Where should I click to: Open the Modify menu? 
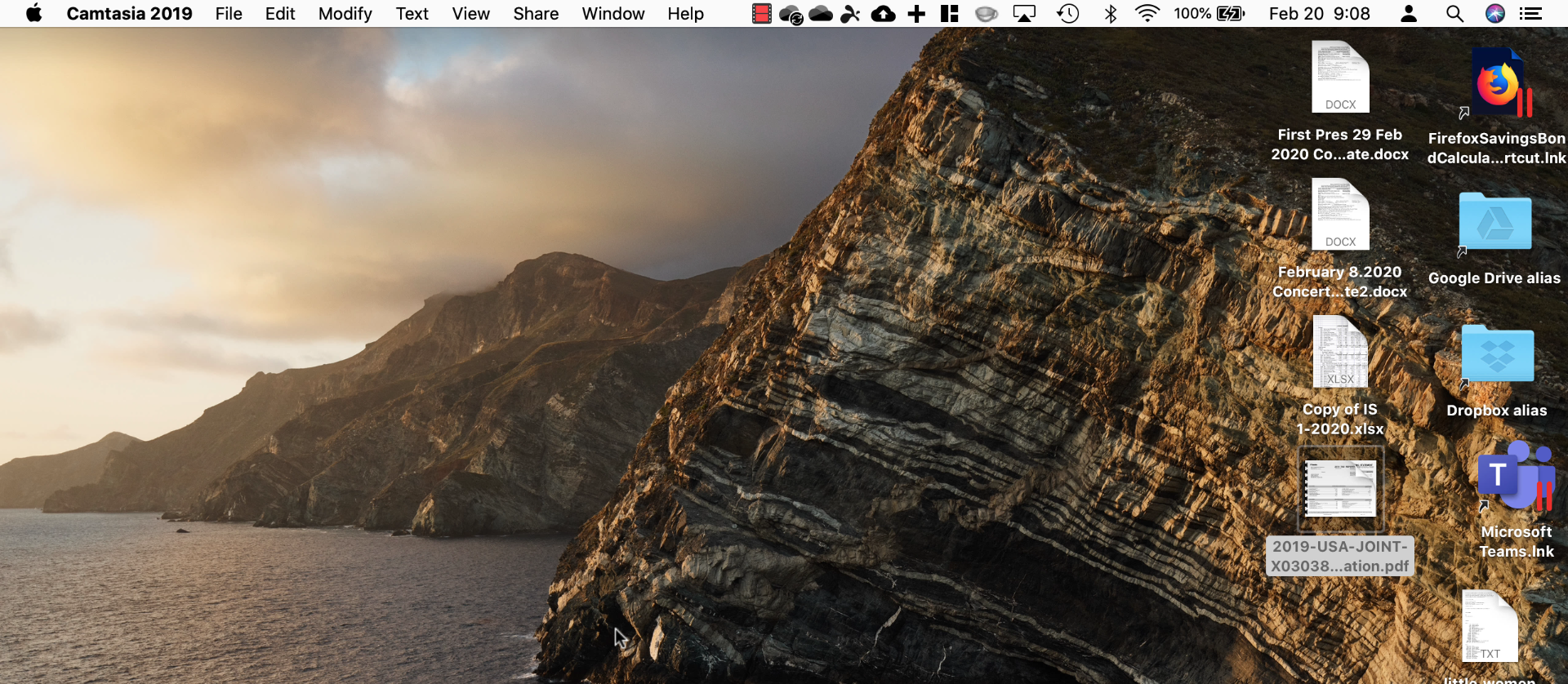click(x=345, y=14)
